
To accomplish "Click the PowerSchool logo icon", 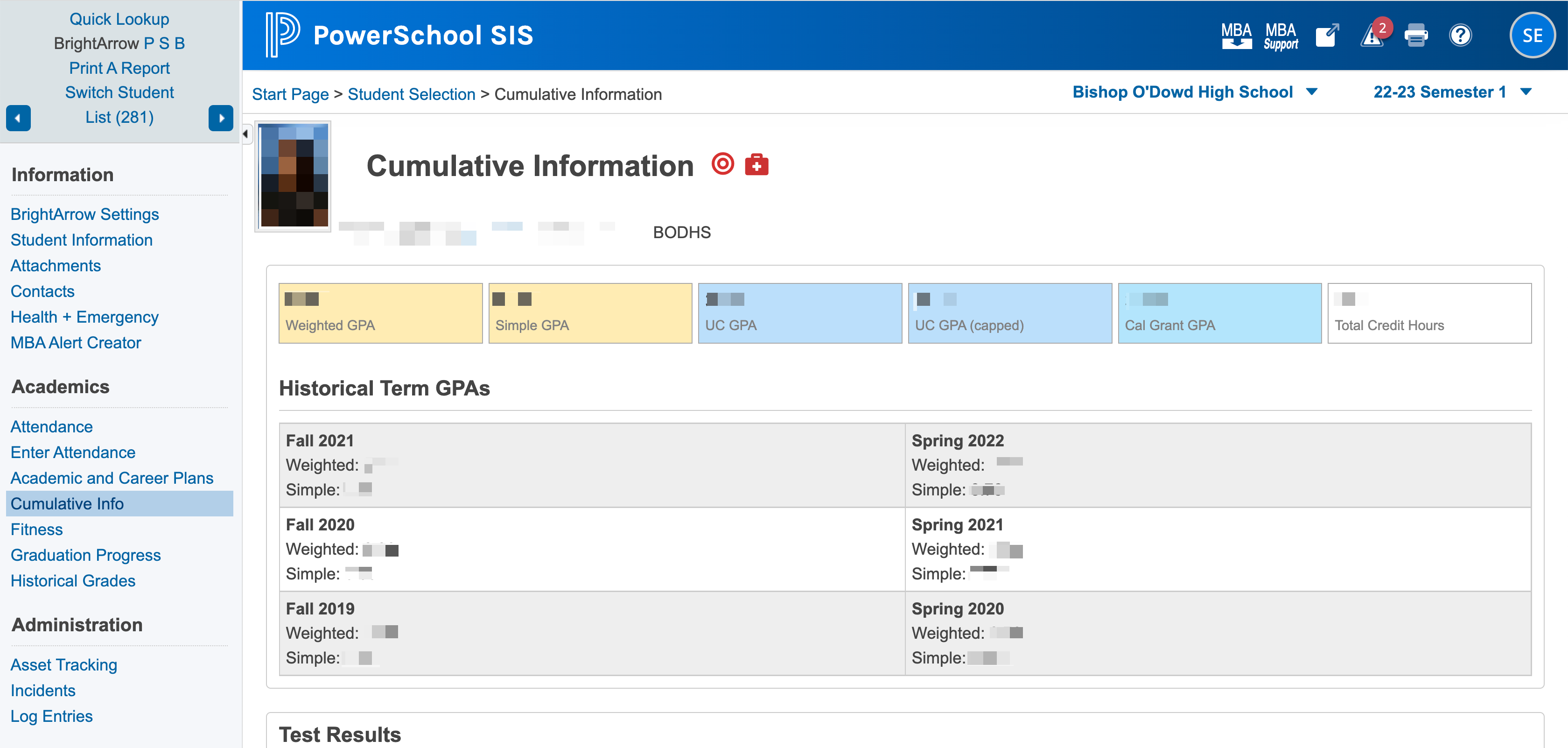I will tap(282, 35).
